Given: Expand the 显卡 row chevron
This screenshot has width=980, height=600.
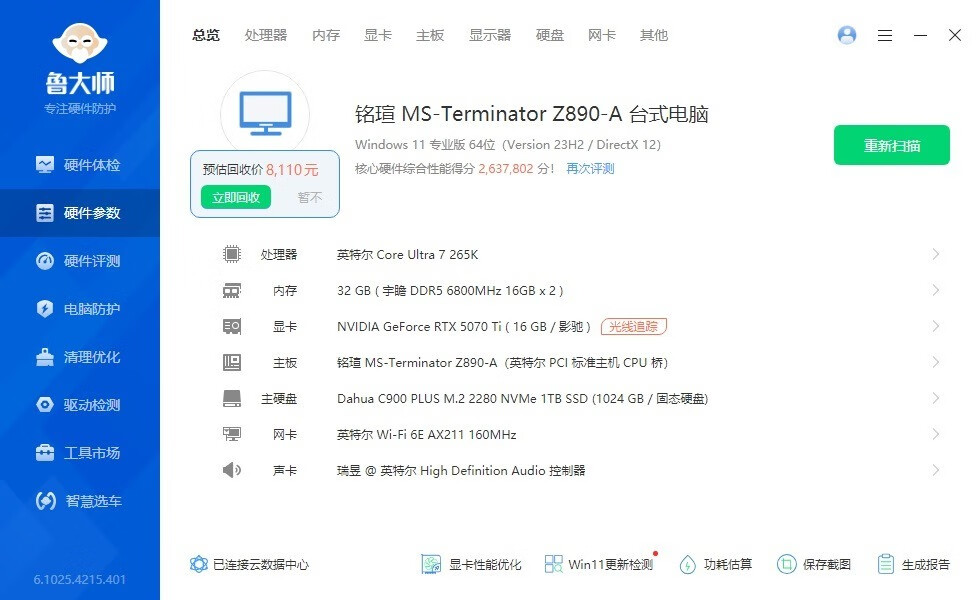Looking at the screenshot, I should tap(936, 326).
